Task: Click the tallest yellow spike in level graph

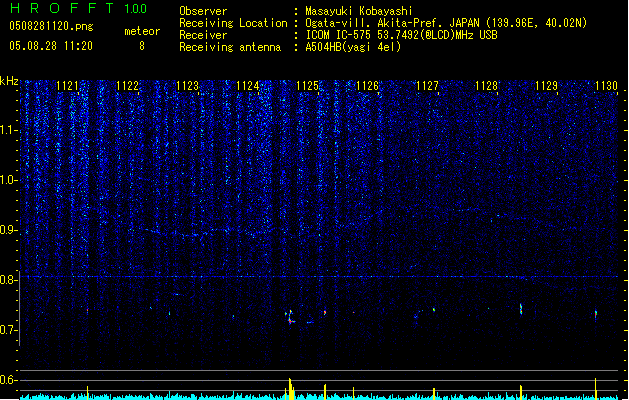Action: coord(290,388)
